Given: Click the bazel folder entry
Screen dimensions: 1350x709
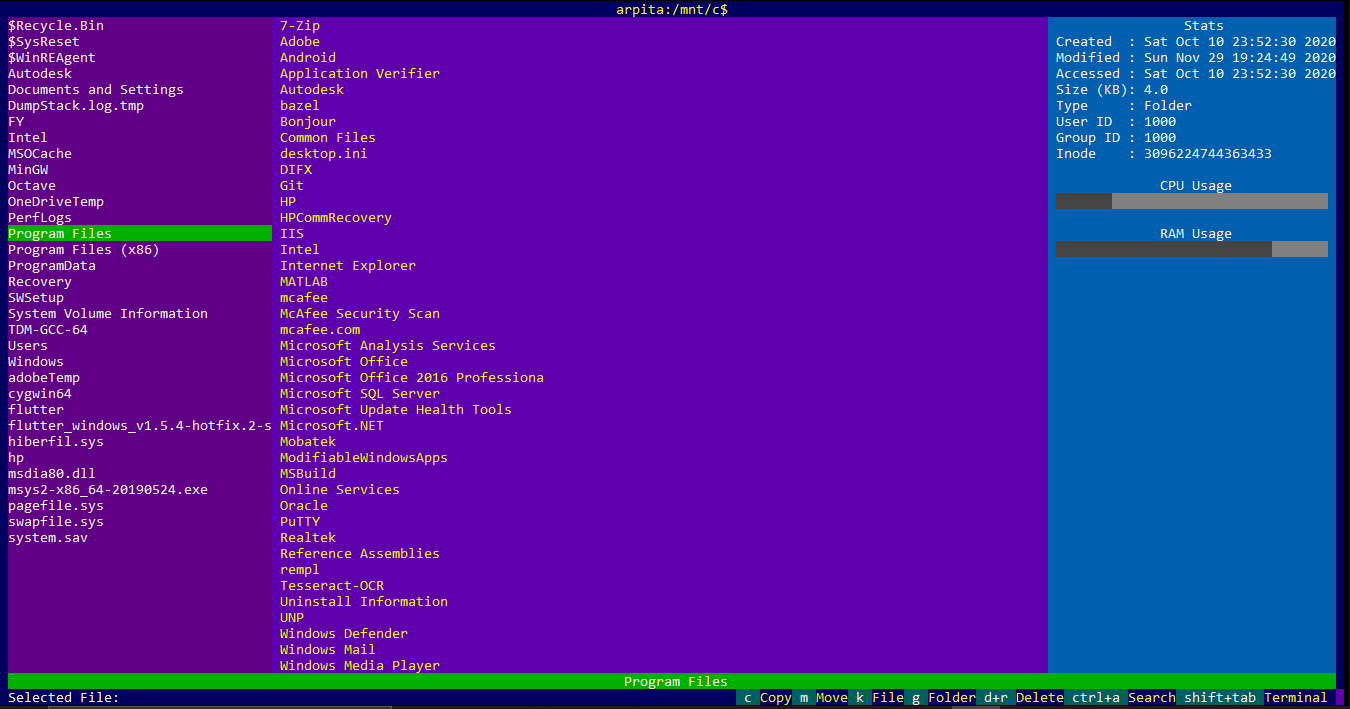Looking at the screenshot, I should pos(300,105).
